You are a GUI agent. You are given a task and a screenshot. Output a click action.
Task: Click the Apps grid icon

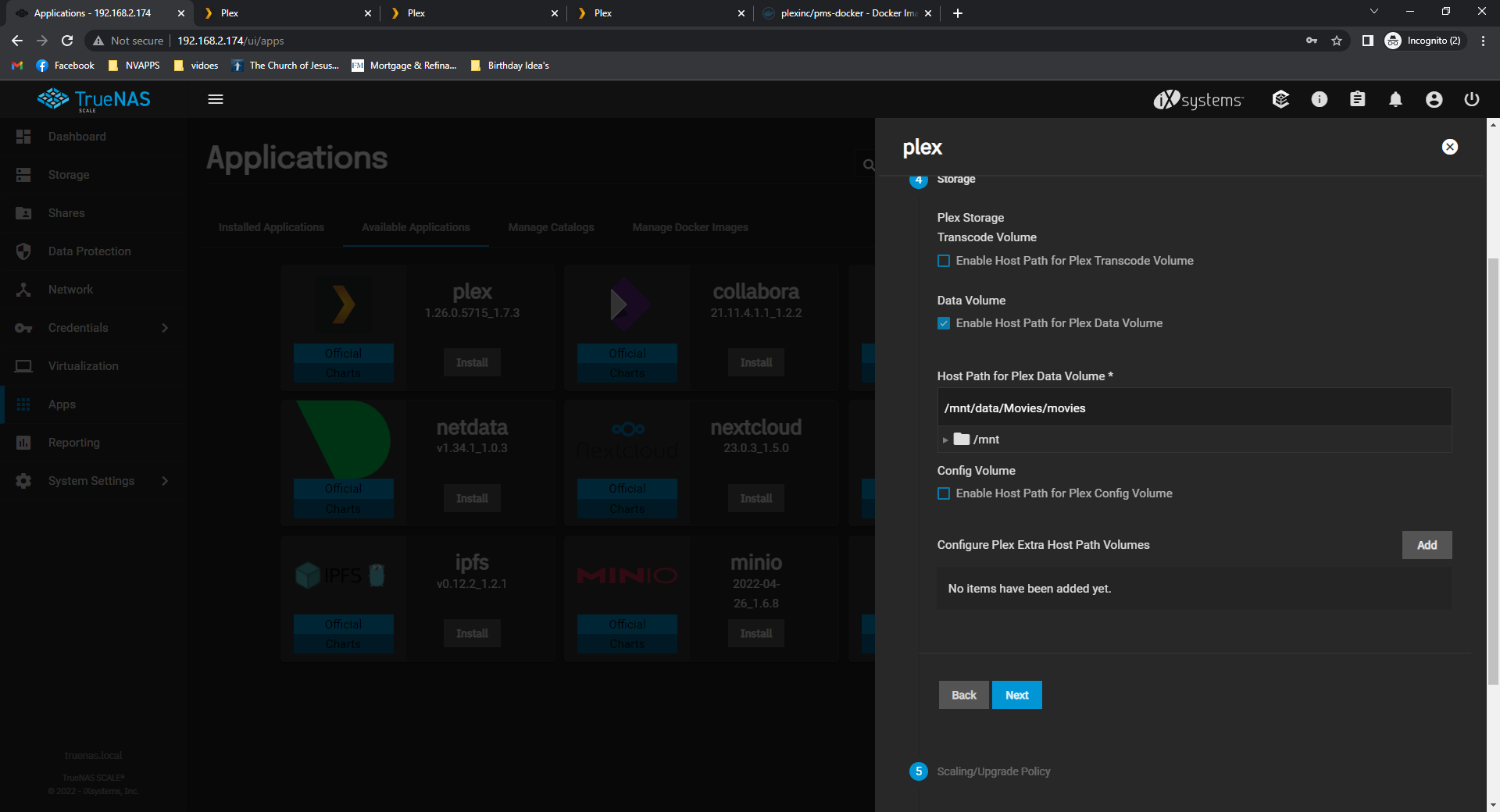[x=23, y=404]
